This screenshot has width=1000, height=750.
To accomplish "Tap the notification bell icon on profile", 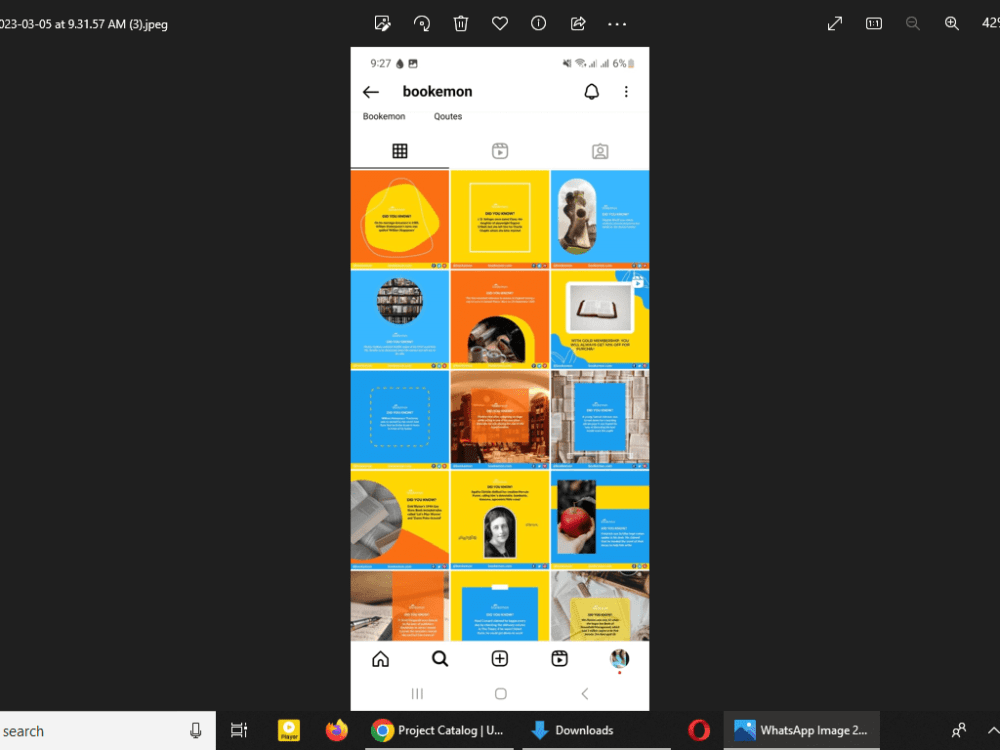I will (592, 92).
